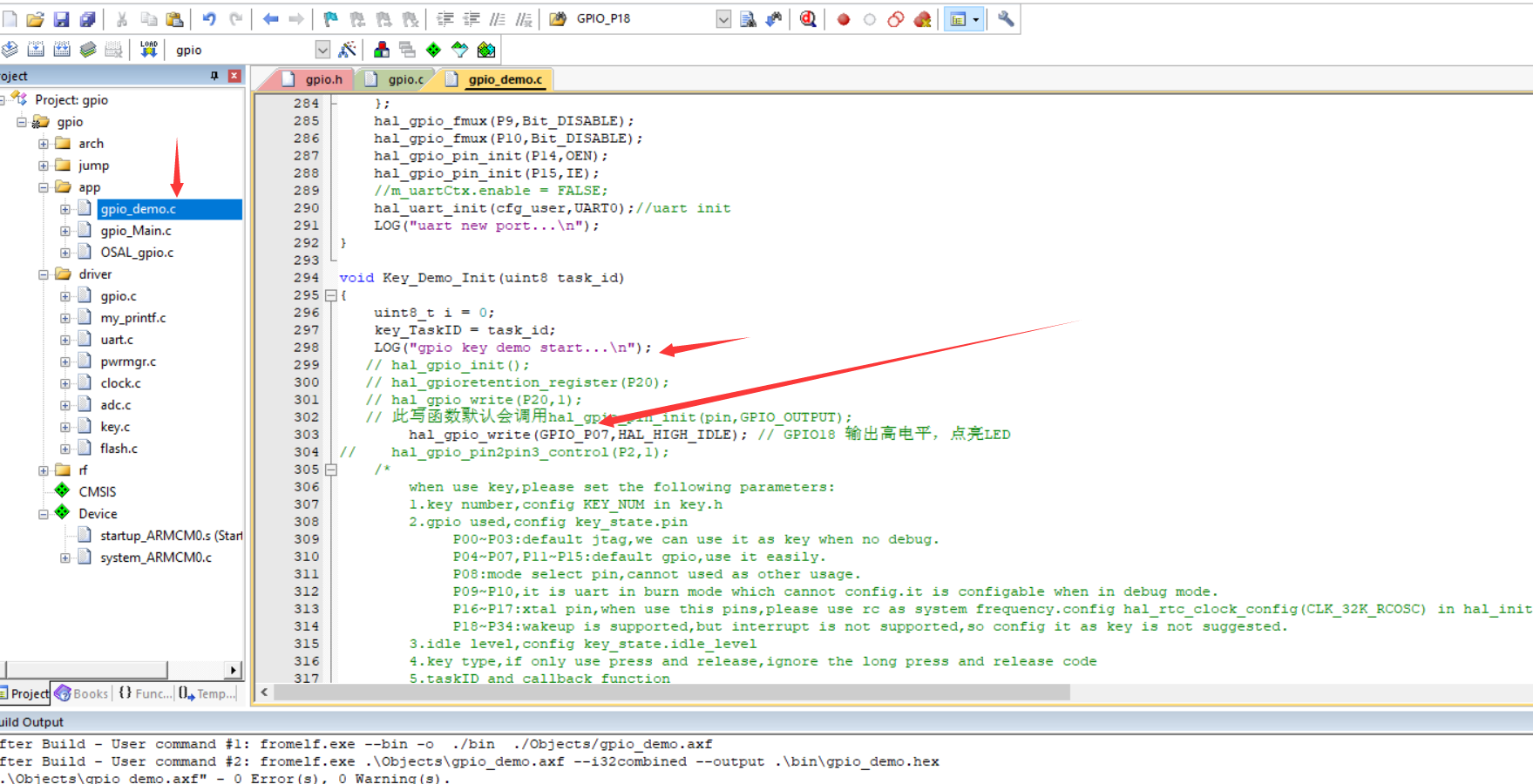1533x784 pixels.
Task: Insert breakpoint red dot icon
Action: (x=843, y=19)
